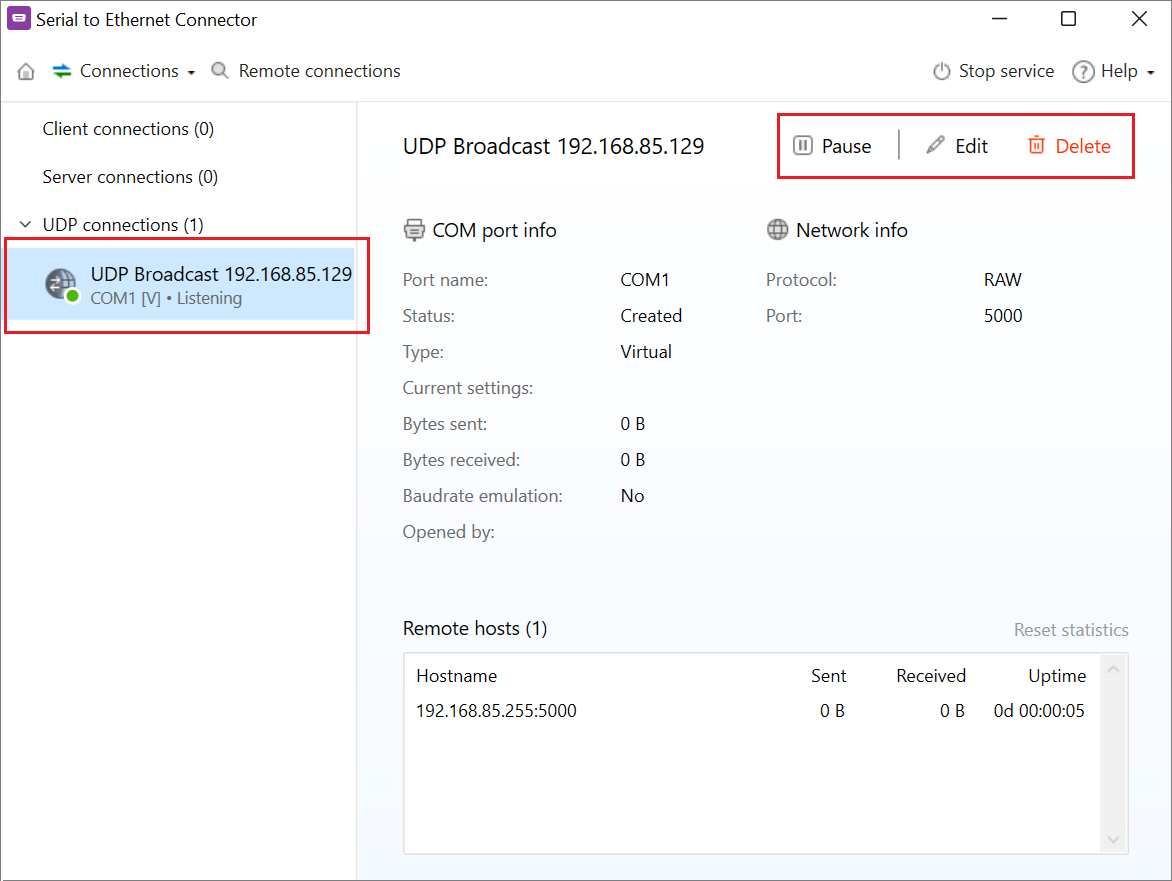Select UDP connections (1) group label
Image resolution: width=1172 pixels, height=881 pixels.
(x=123, y=225)
